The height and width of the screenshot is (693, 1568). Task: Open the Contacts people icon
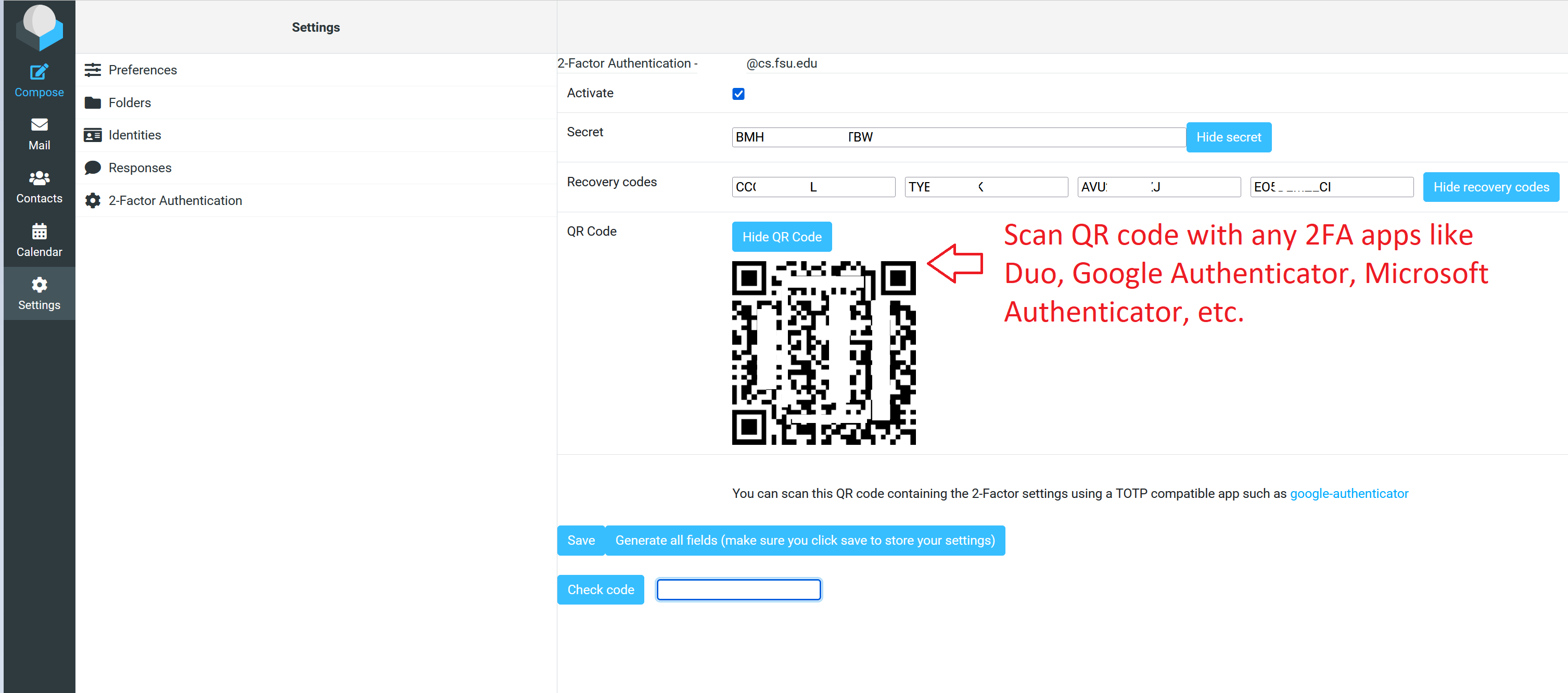tap(39, 177)
